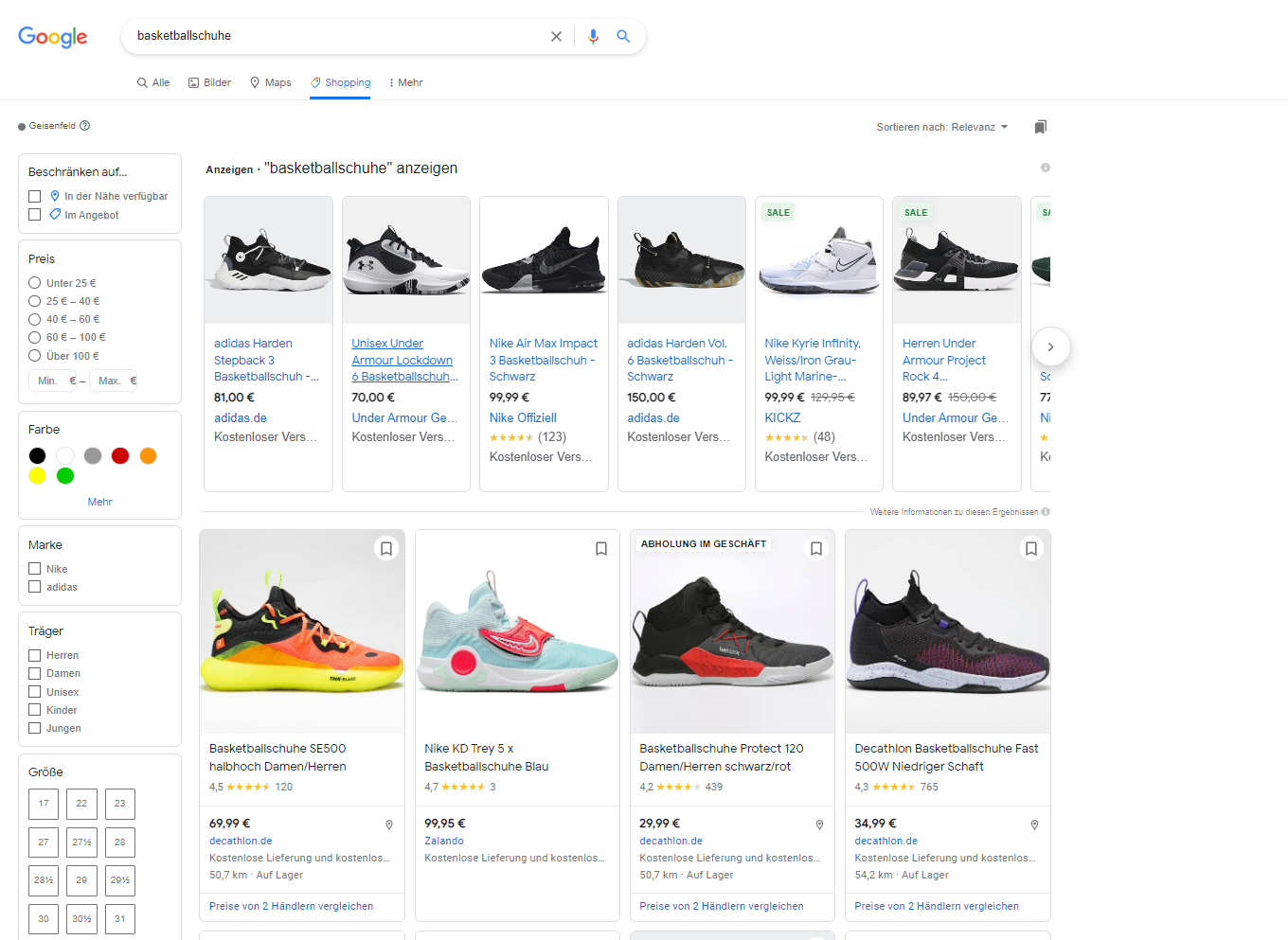Select price range '40 € – 60 €'

pyautogui.click(x=35, y=319)
